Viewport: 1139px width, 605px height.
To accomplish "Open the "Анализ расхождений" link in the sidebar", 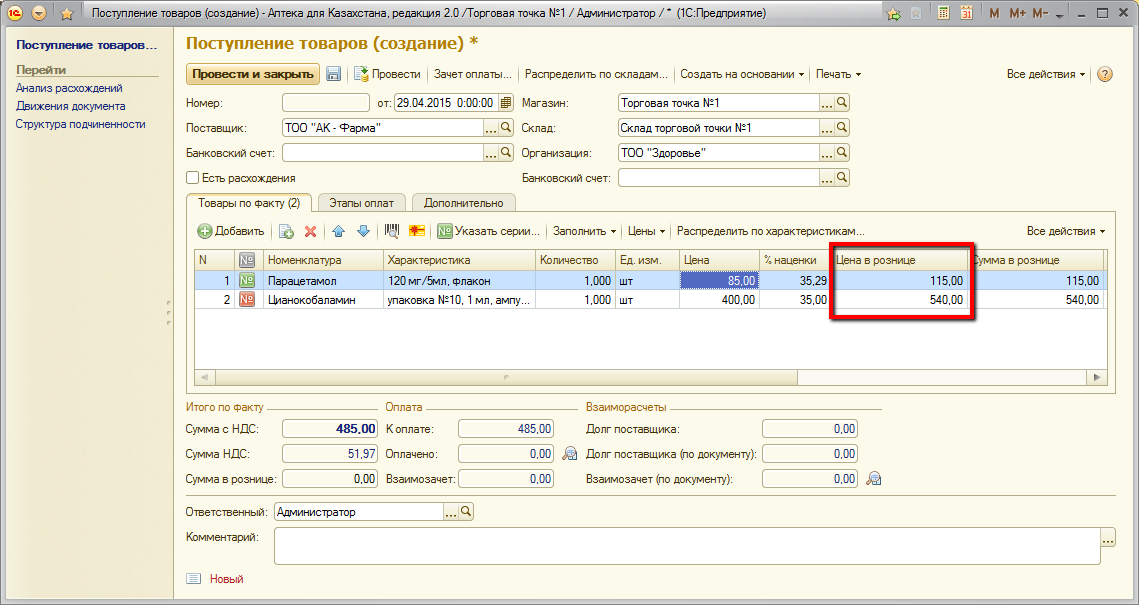I will tap(69, 88).
